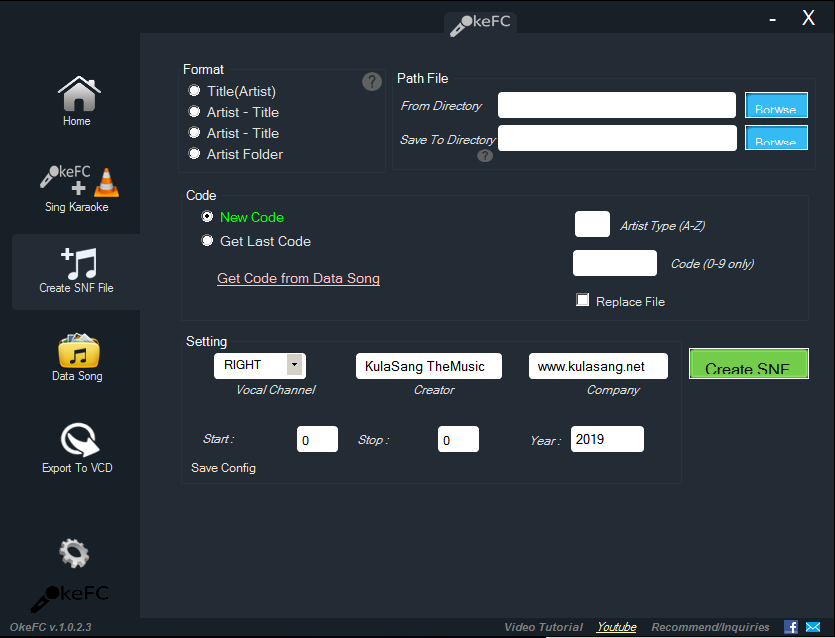Select the Create SNF File tab
The height and width of the screenshot is (638, 835).
77,271
